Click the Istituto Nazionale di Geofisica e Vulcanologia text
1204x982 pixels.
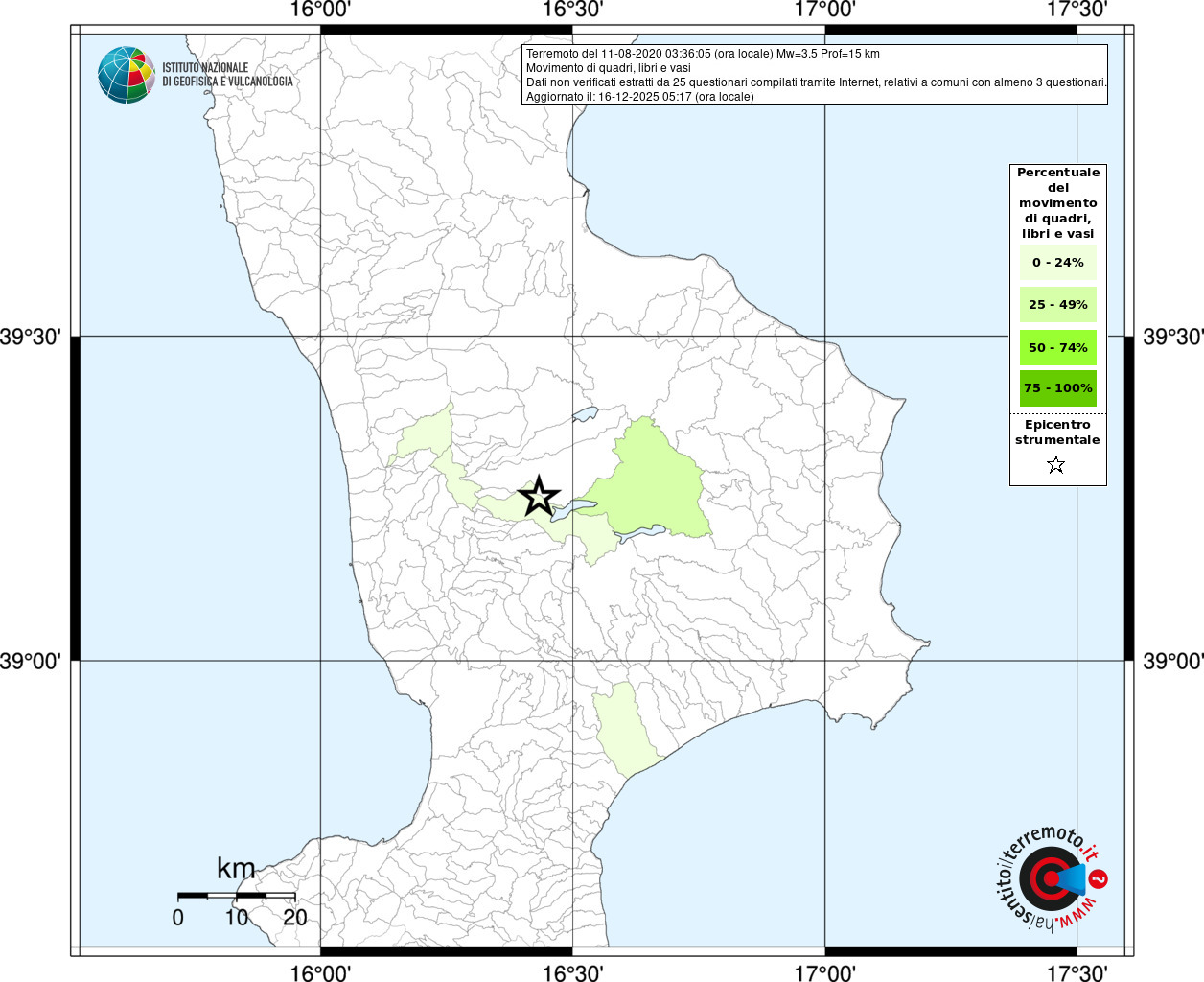coord(227,75)
